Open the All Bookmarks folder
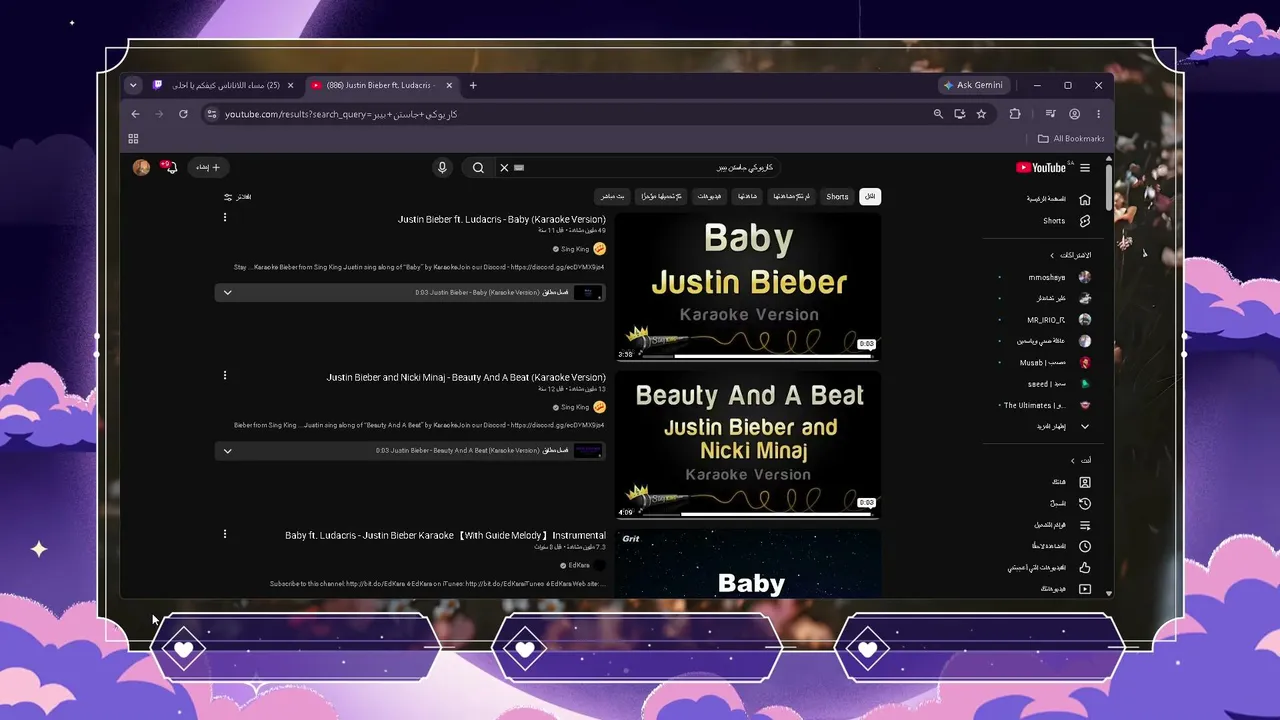Screen dimensions: 1280x720 pos(1071,139)
